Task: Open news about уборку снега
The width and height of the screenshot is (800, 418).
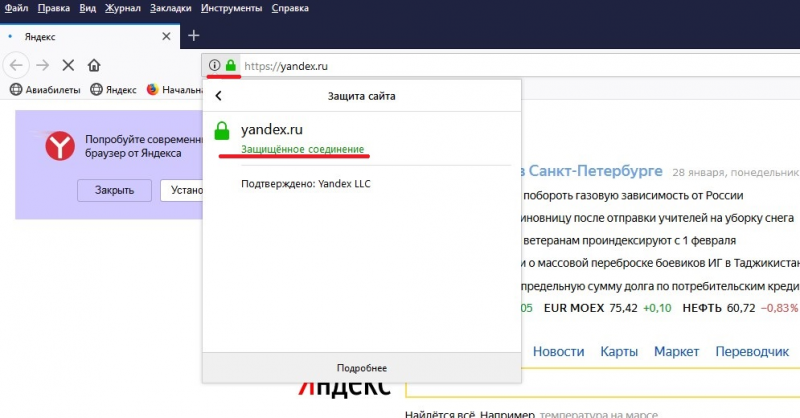Action: coord(657,218)
